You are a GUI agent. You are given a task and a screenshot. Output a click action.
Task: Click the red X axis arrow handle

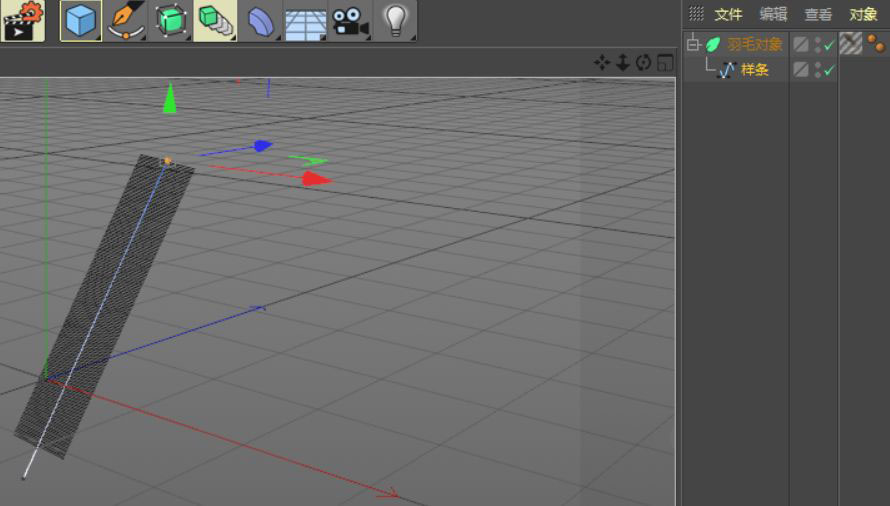pos(316,180)
